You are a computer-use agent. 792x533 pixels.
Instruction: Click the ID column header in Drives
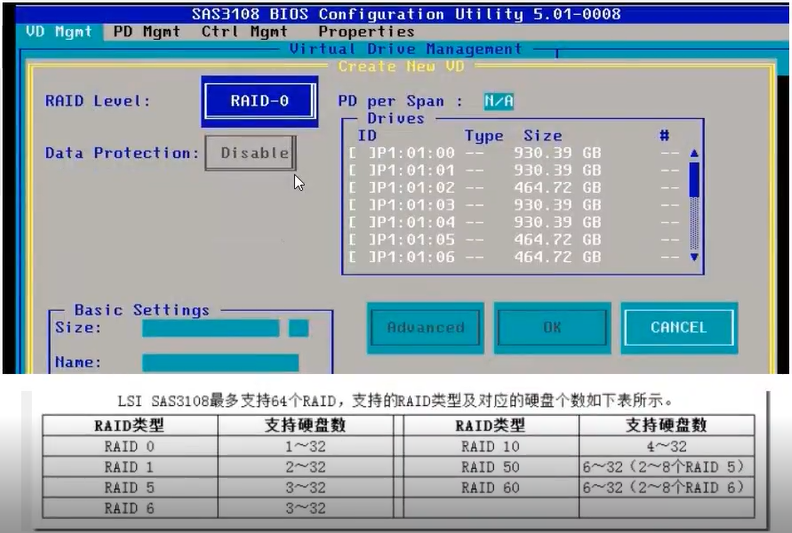367,136
